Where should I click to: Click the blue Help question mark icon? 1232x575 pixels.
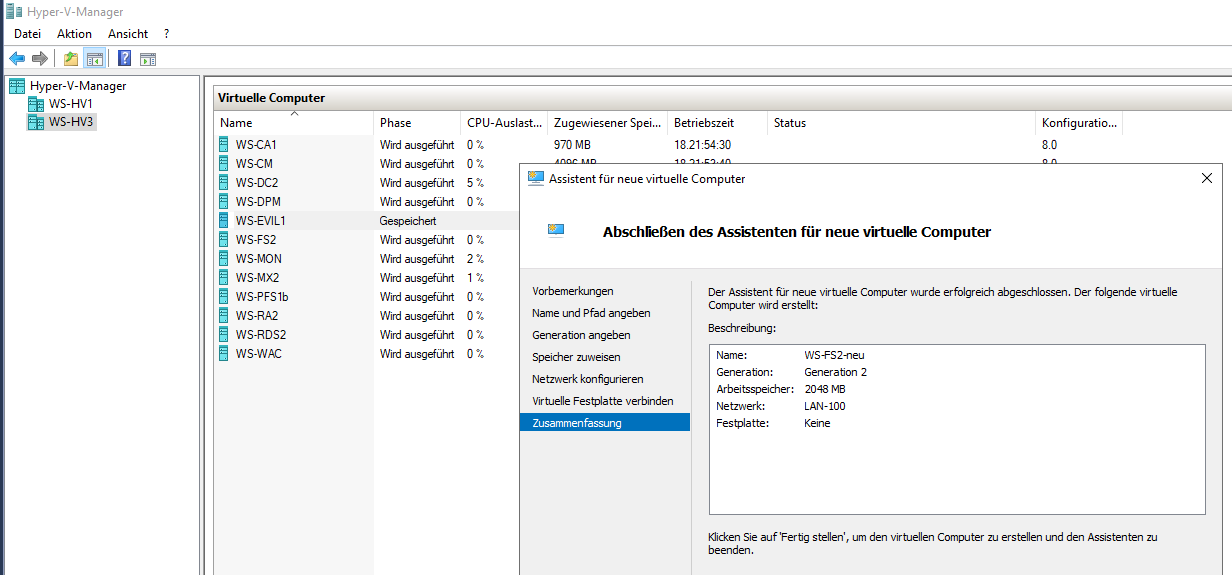(125, 58)
